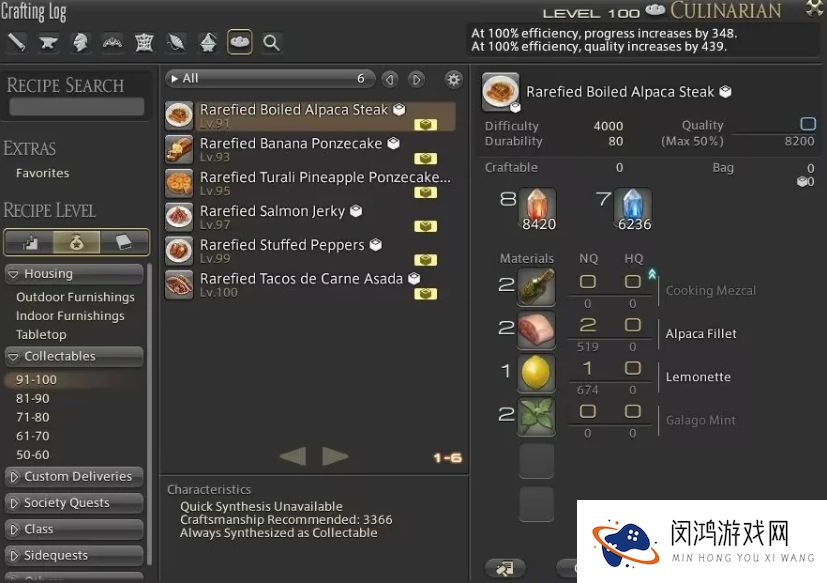Toggle the Quality checkbox box
This screenshot has width=827, height=583.
[808, 124]
